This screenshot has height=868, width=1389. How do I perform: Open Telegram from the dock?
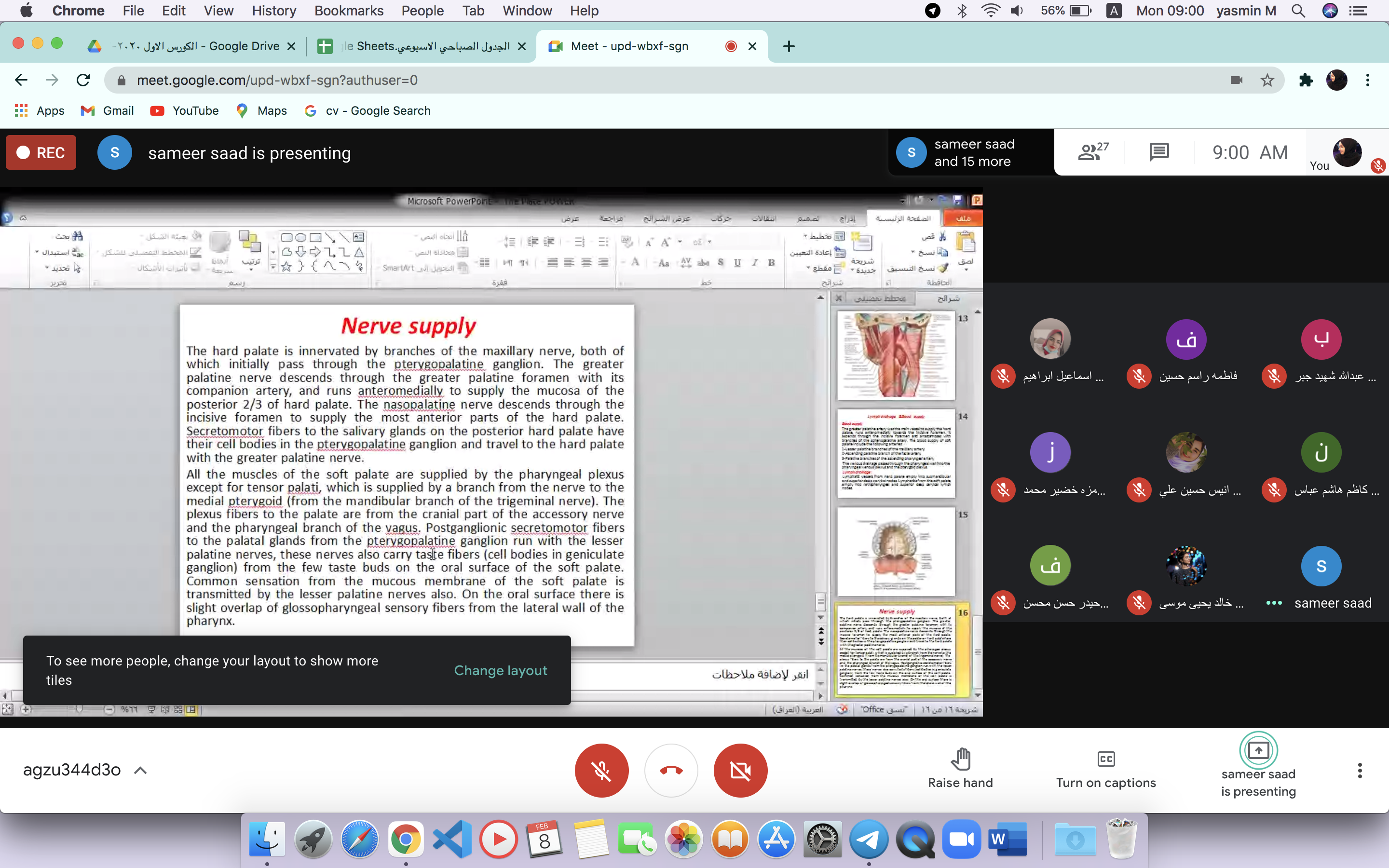(x=869, y=839)
